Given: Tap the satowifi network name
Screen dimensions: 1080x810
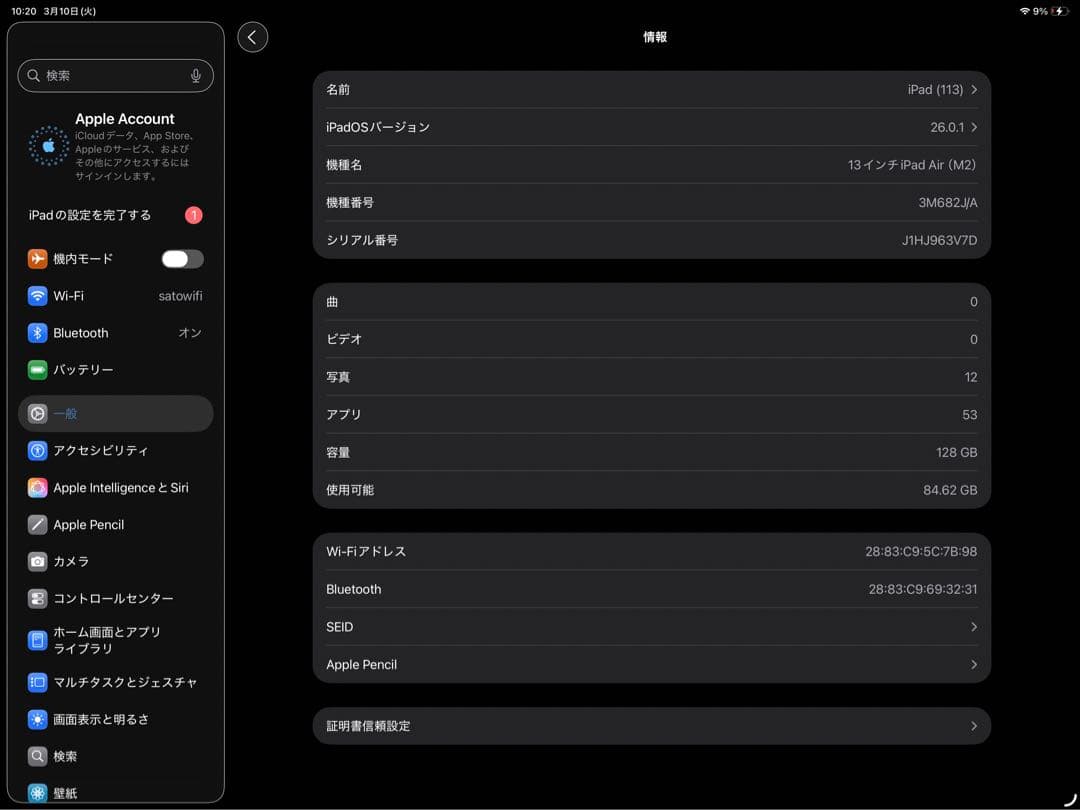Looking at the screenshot, I should 180,296.
